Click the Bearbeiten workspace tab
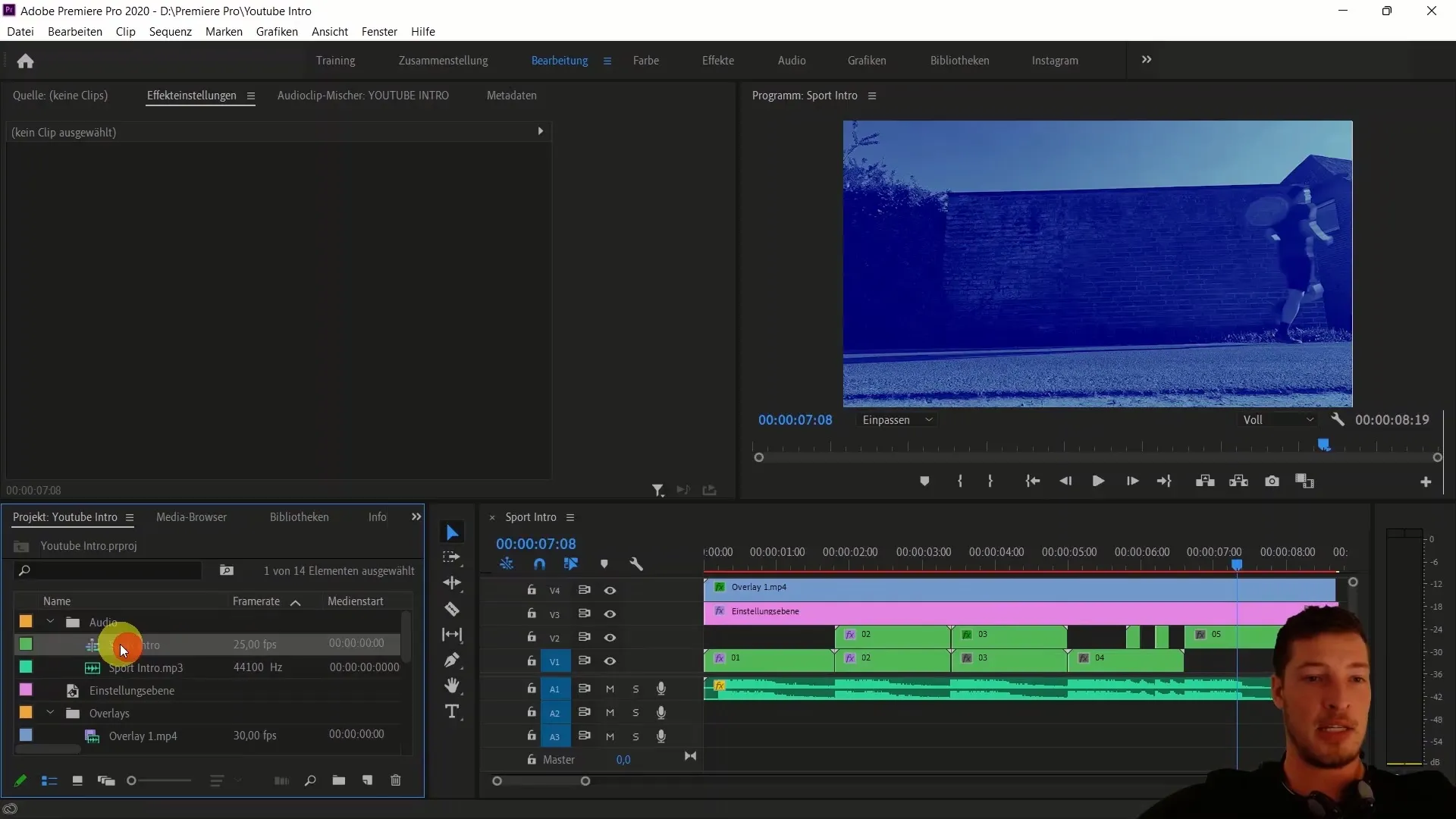1456x819 pixels. pos(559,60)
